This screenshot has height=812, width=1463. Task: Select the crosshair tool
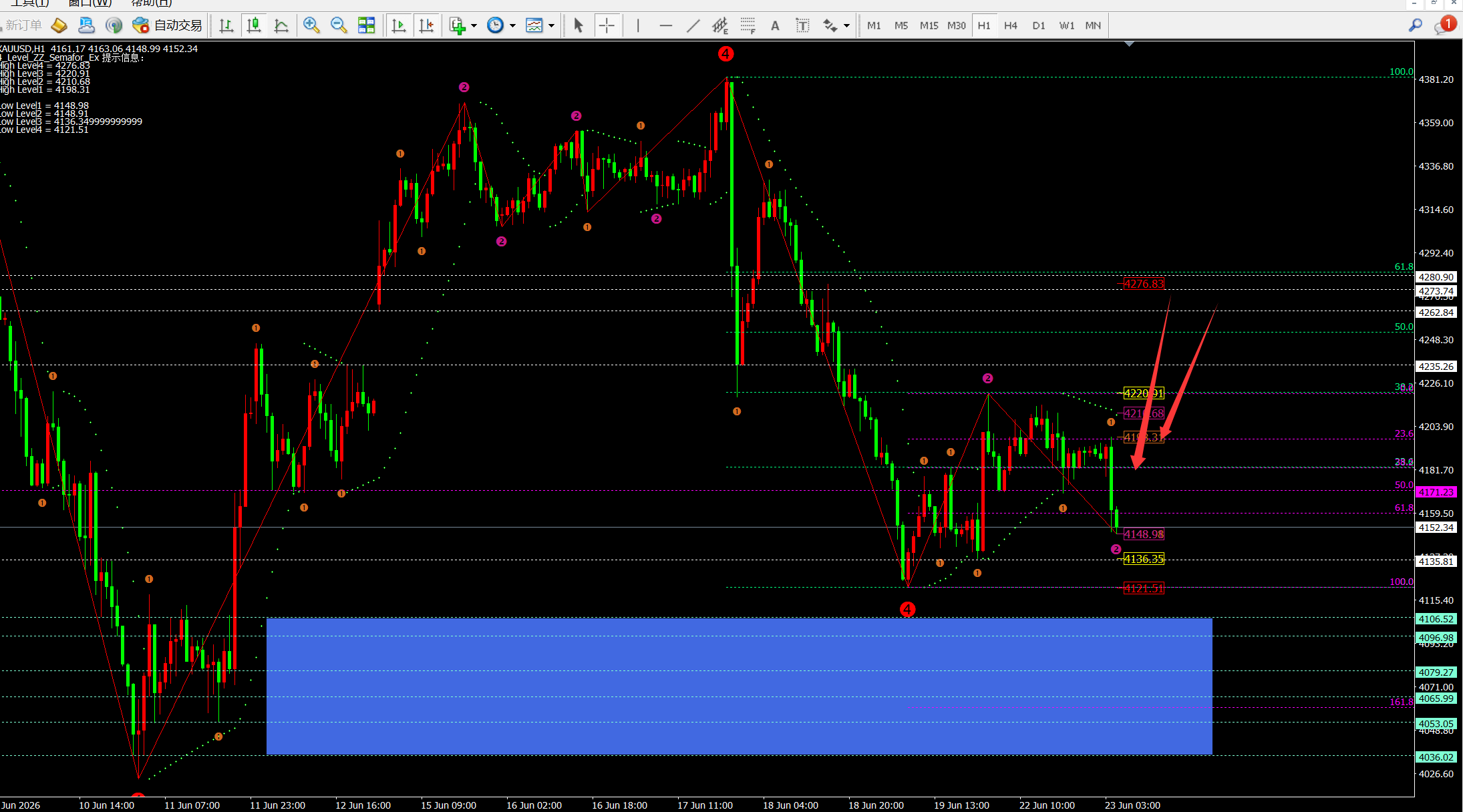[x=607, y=25]
